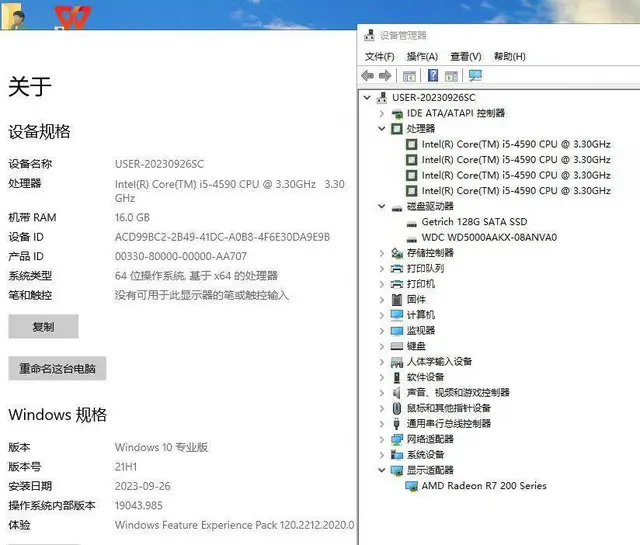
Task: Click the scan for hardware changes monitor icon
Action: click(x=475, y=76)
